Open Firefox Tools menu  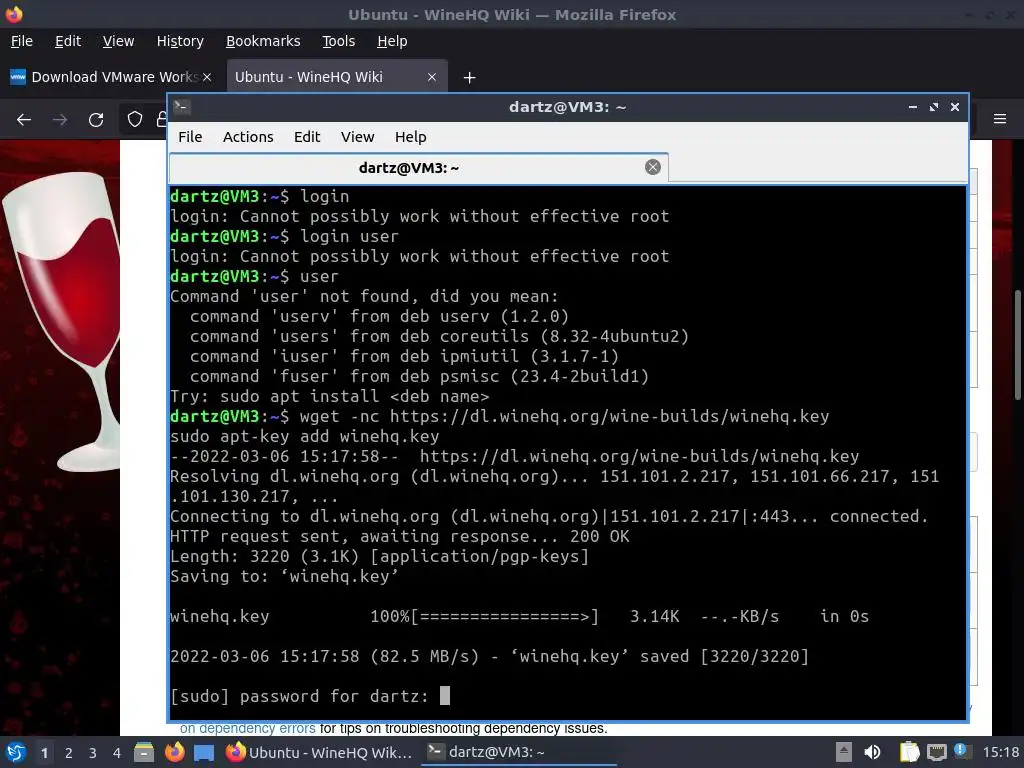point(338,41)
